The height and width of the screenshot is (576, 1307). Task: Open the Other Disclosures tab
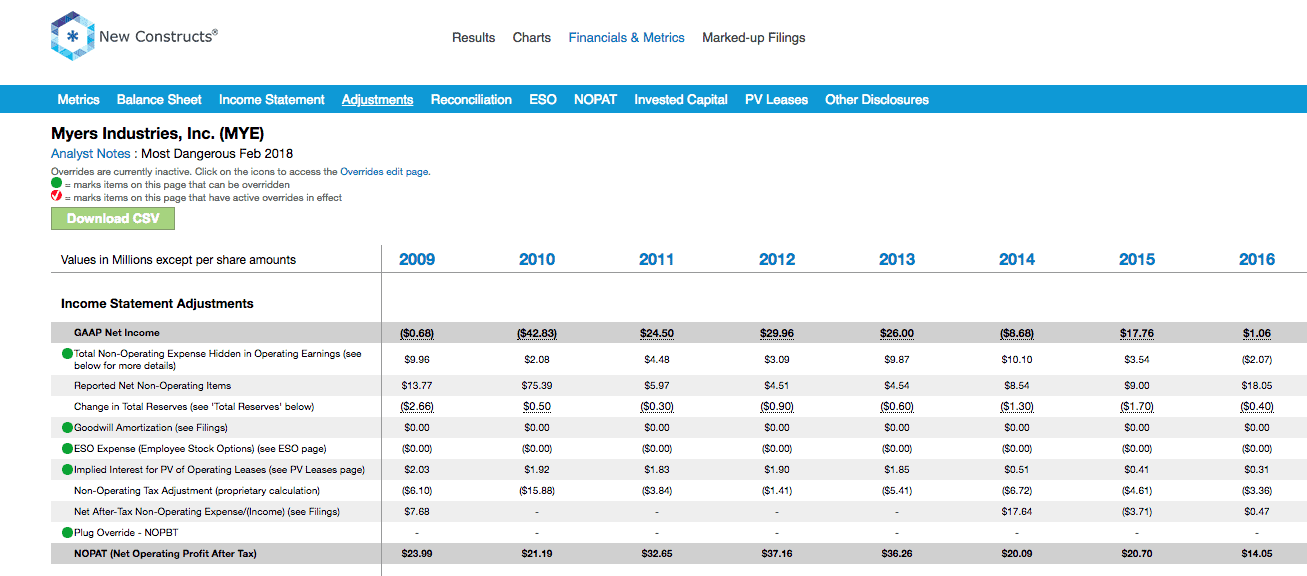(x=877, y=100)
